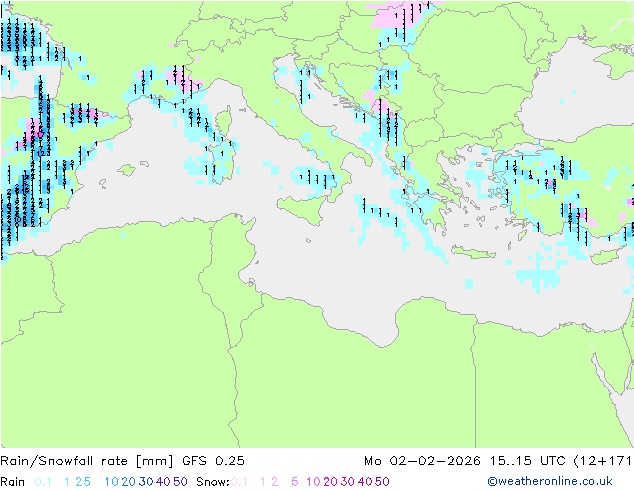The width and height of the screenshot is (634, 490).
Task: Click the 'Rain' legend label
Action: click(x=13, y=482)
